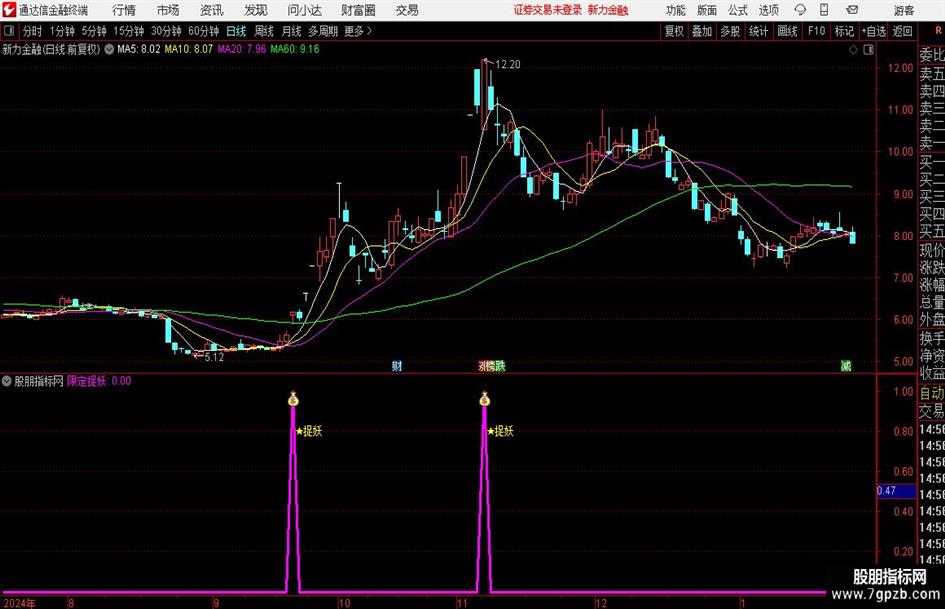Click the 多股 multi-stock toolbar button
945x609 pixels.
click(730, 31)
